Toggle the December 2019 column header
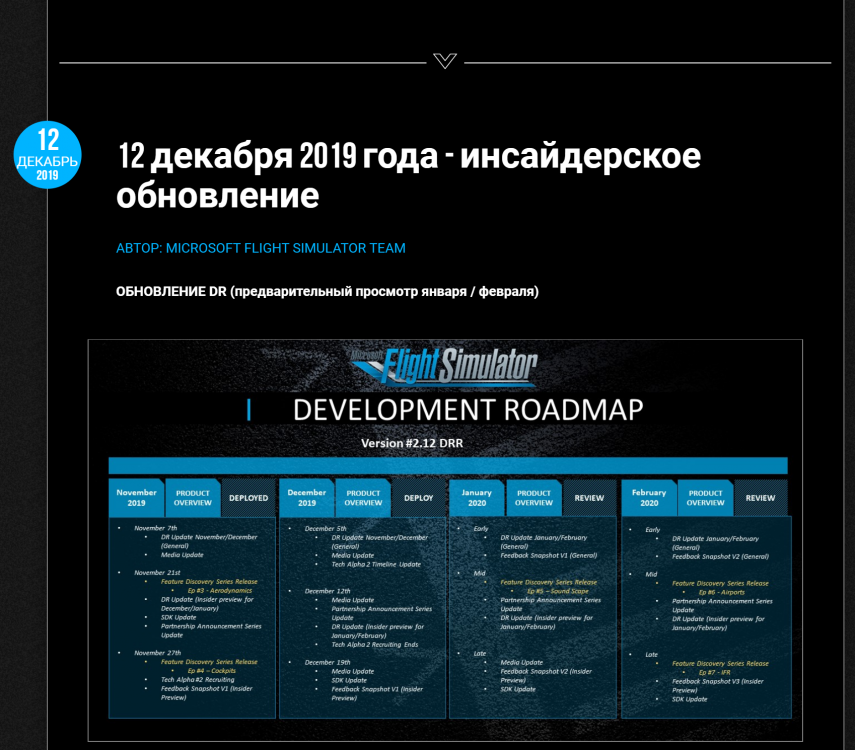The height and width of the screenshot is (750, 855). pyautogui.click(x=307, y=497)
